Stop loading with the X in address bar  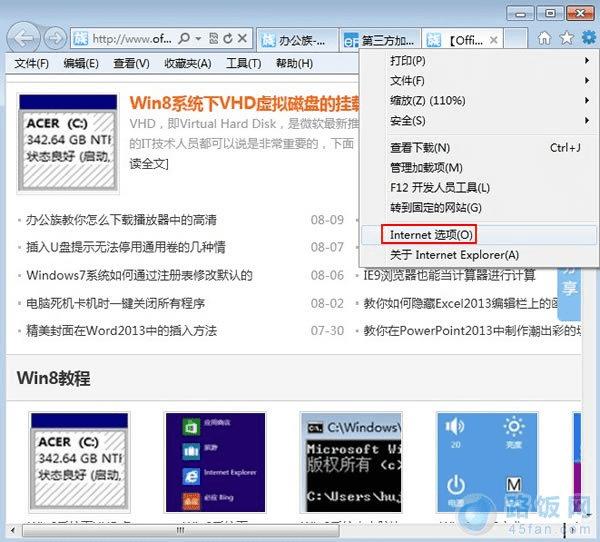click(x=242, y=38)
